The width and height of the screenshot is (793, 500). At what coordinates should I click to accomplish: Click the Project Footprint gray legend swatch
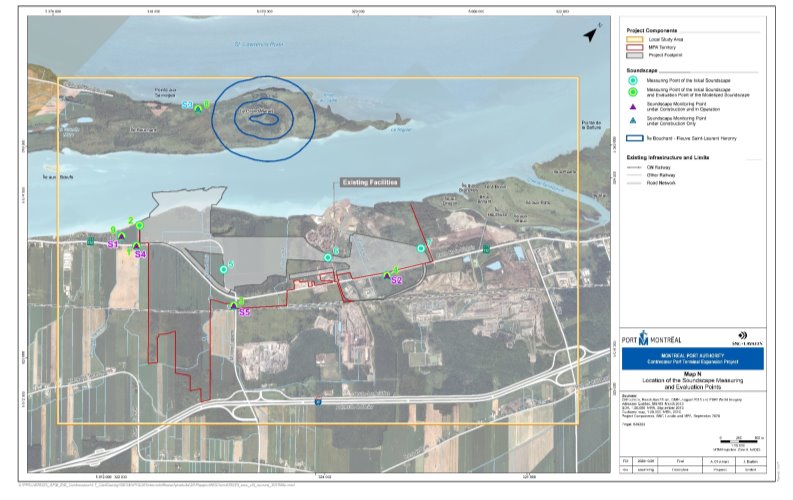point(635,55)
